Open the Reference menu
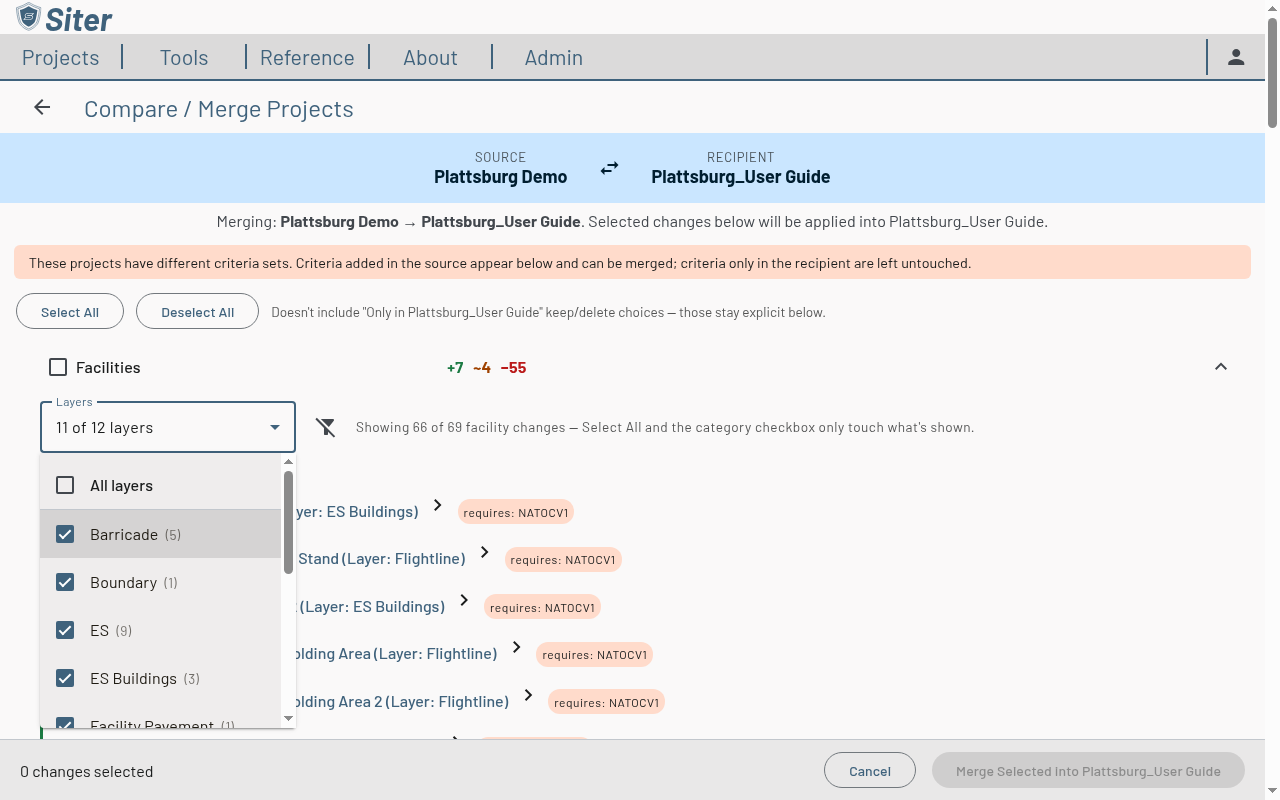1280x800 pixels. tap(307, 57)
